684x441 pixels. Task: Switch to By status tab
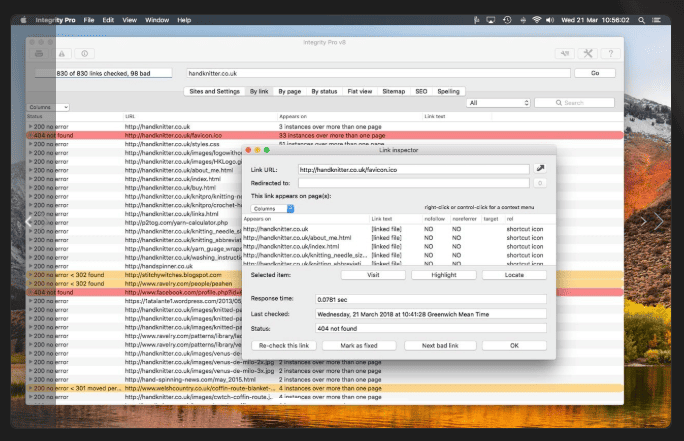pos(324,92)
